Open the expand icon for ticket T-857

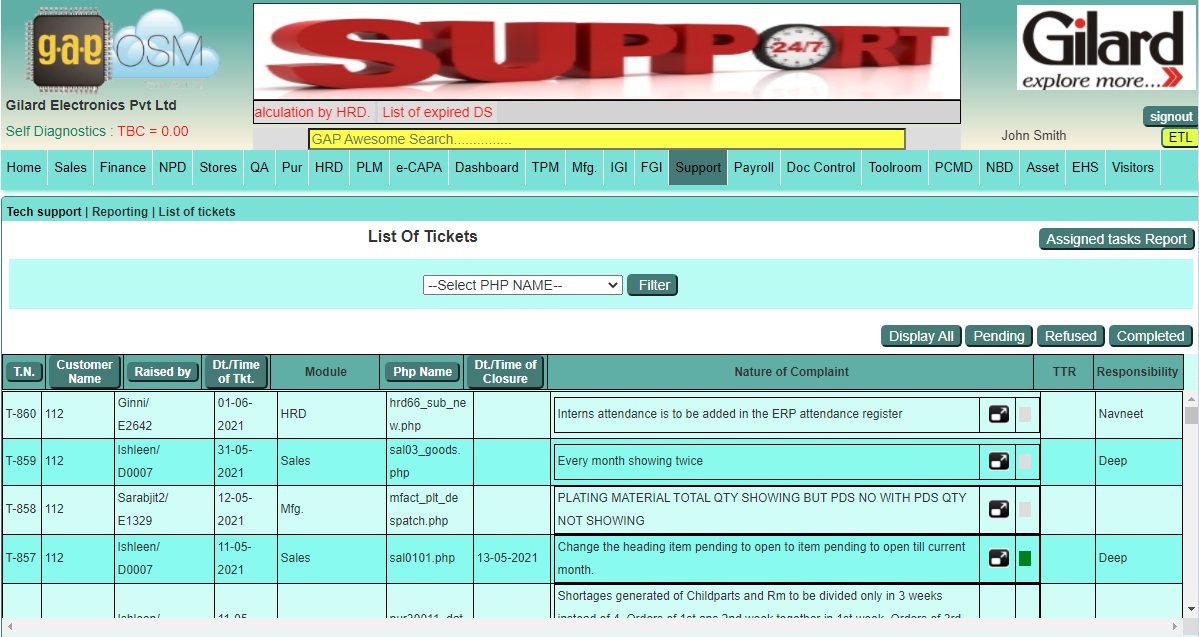997,558
